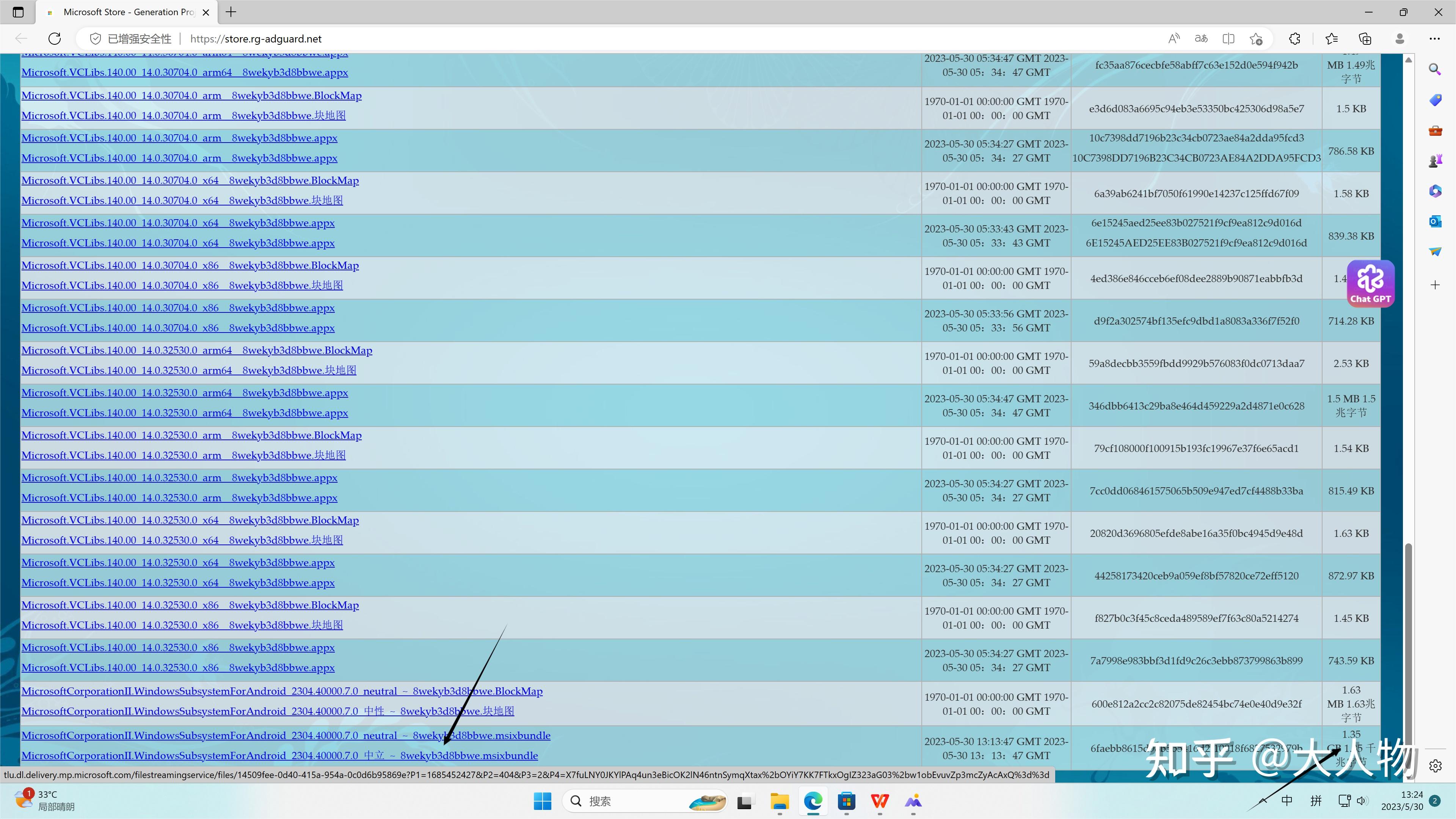
Task: Open the sidebar games chess icon
Action: tap(1435, 161)
